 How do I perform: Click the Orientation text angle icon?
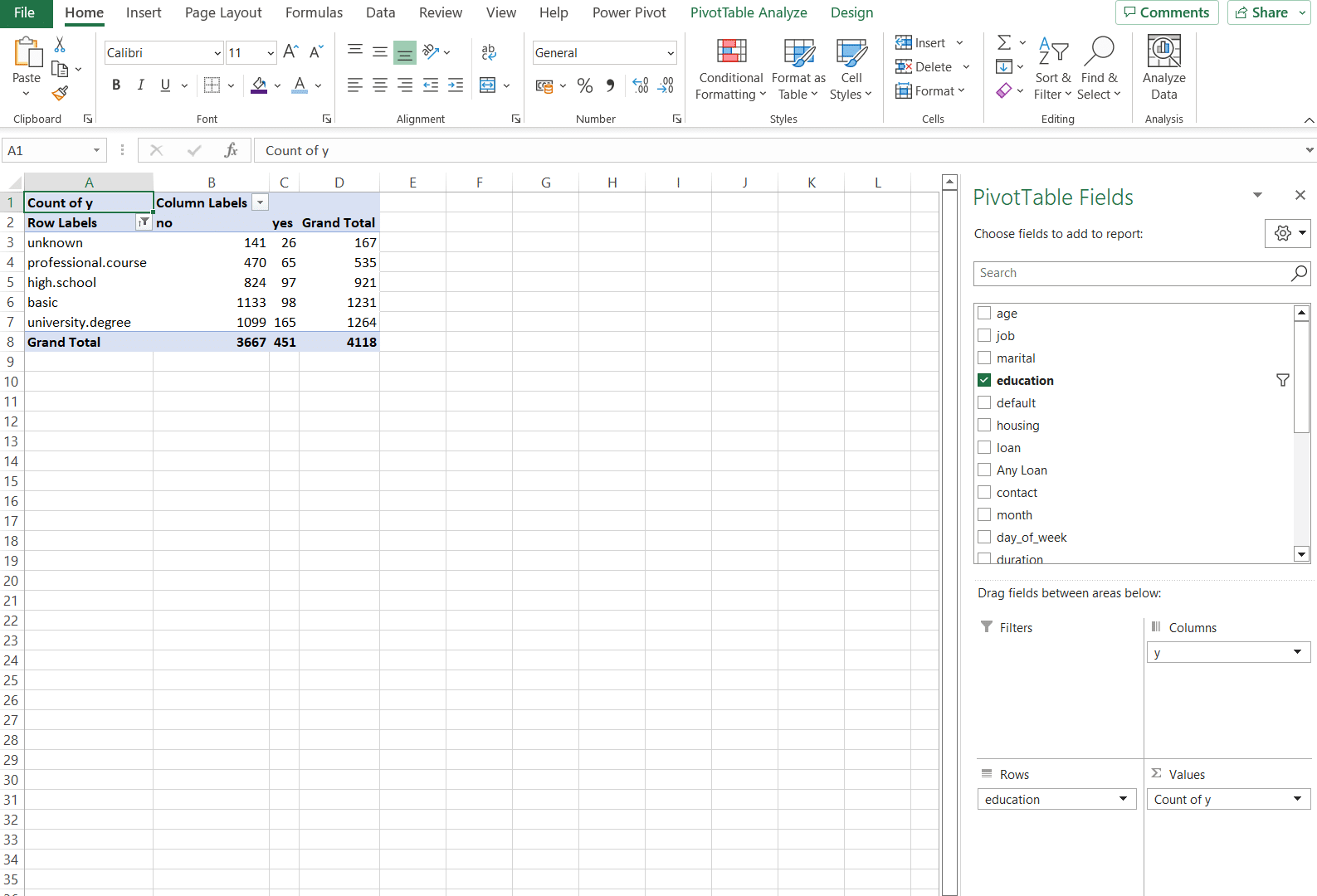431,52
